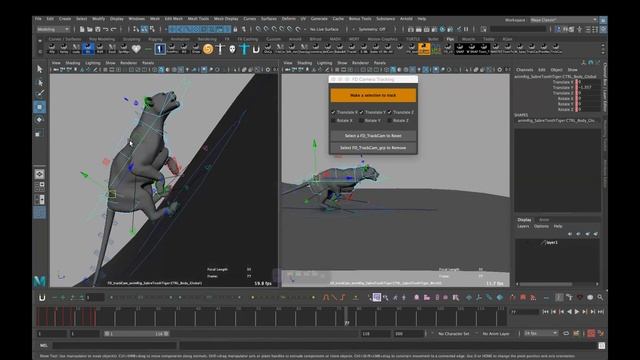Image resolution: width=640 pixels, height=360 pixels.
Task: Open the Modeling menu set dropdown
Action: click(x=53, y=29)
